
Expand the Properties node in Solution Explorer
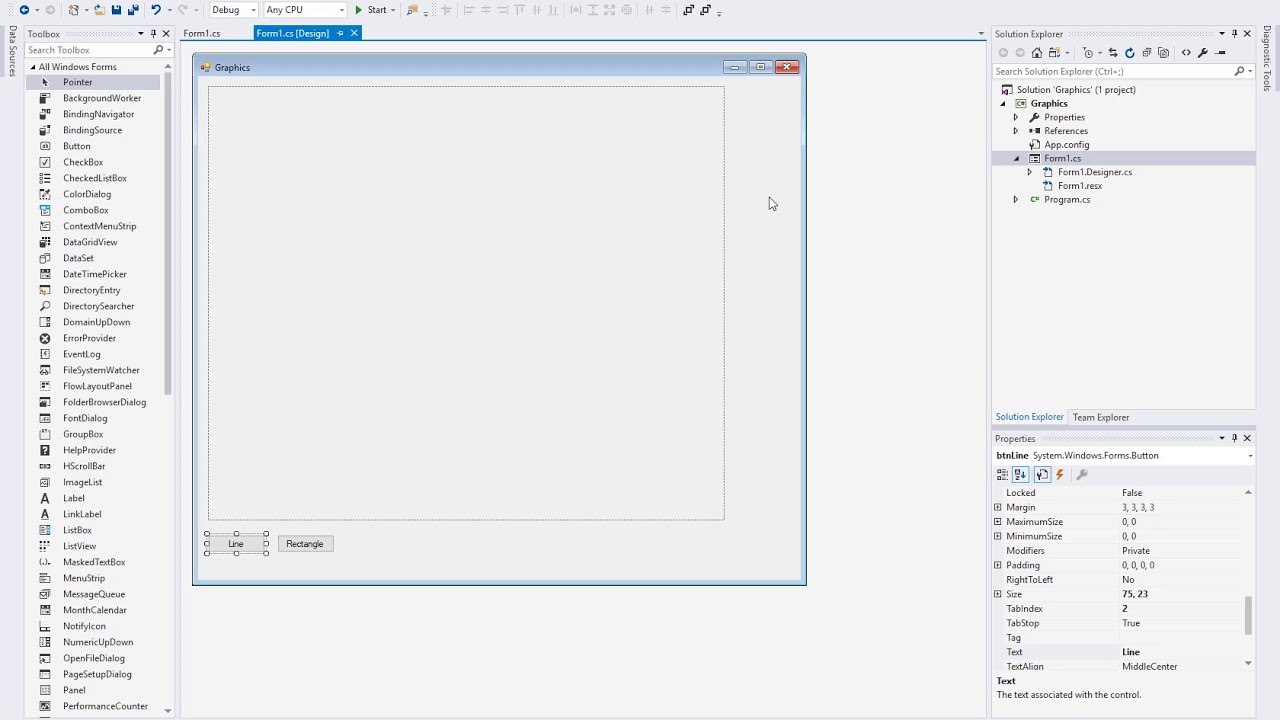pos(1016,117)
